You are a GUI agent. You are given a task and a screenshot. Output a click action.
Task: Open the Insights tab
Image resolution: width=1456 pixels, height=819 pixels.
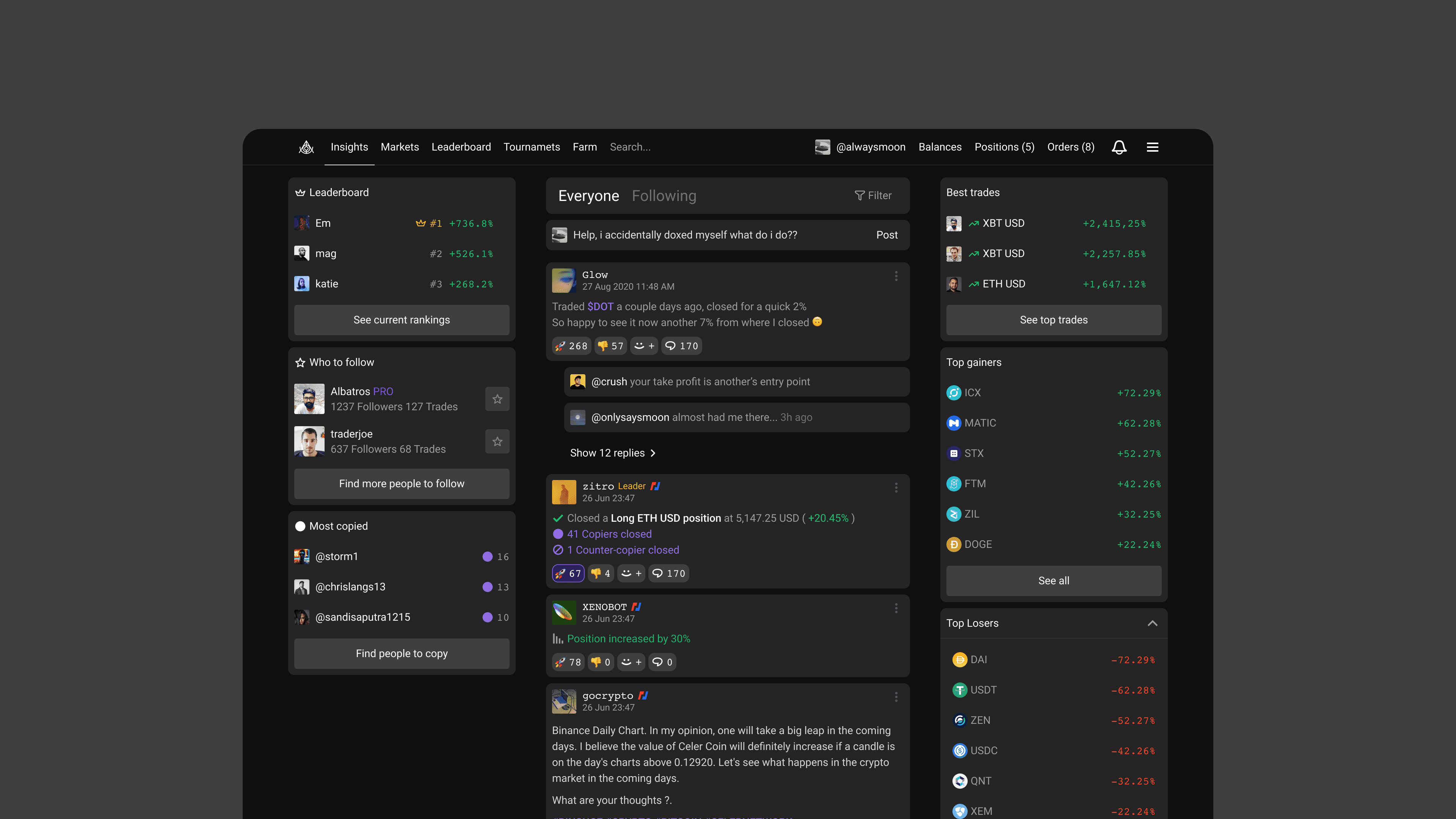click(x=349, y=147)
